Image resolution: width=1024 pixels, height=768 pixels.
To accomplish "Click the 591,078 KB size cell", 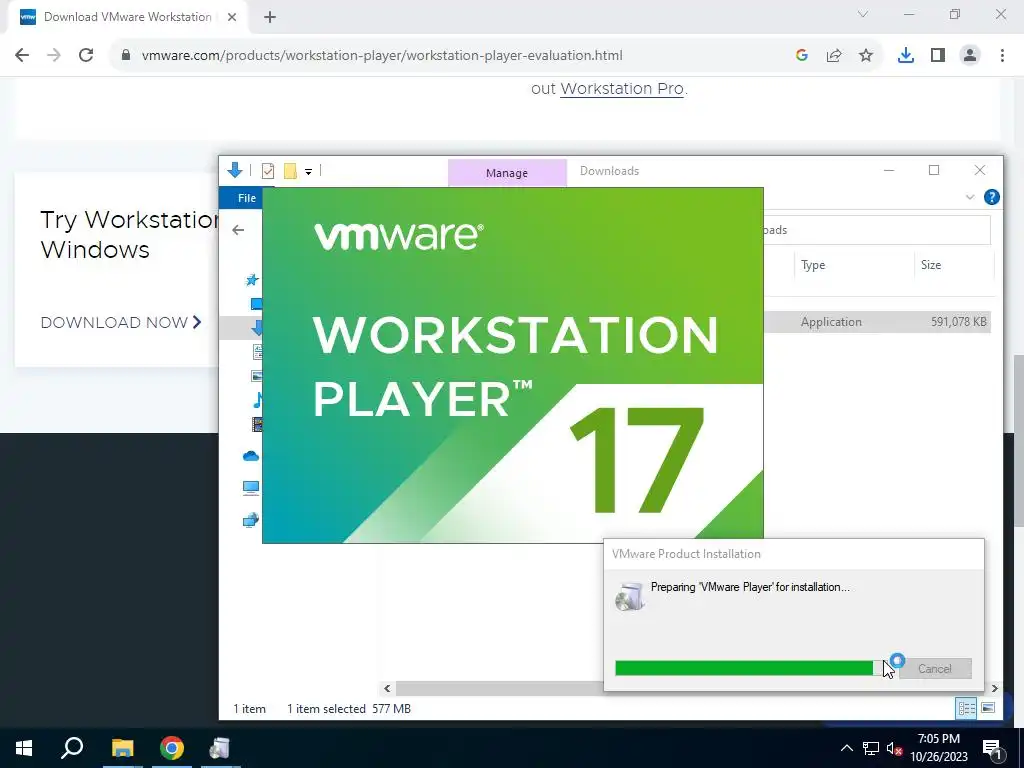I will point(959,322).
